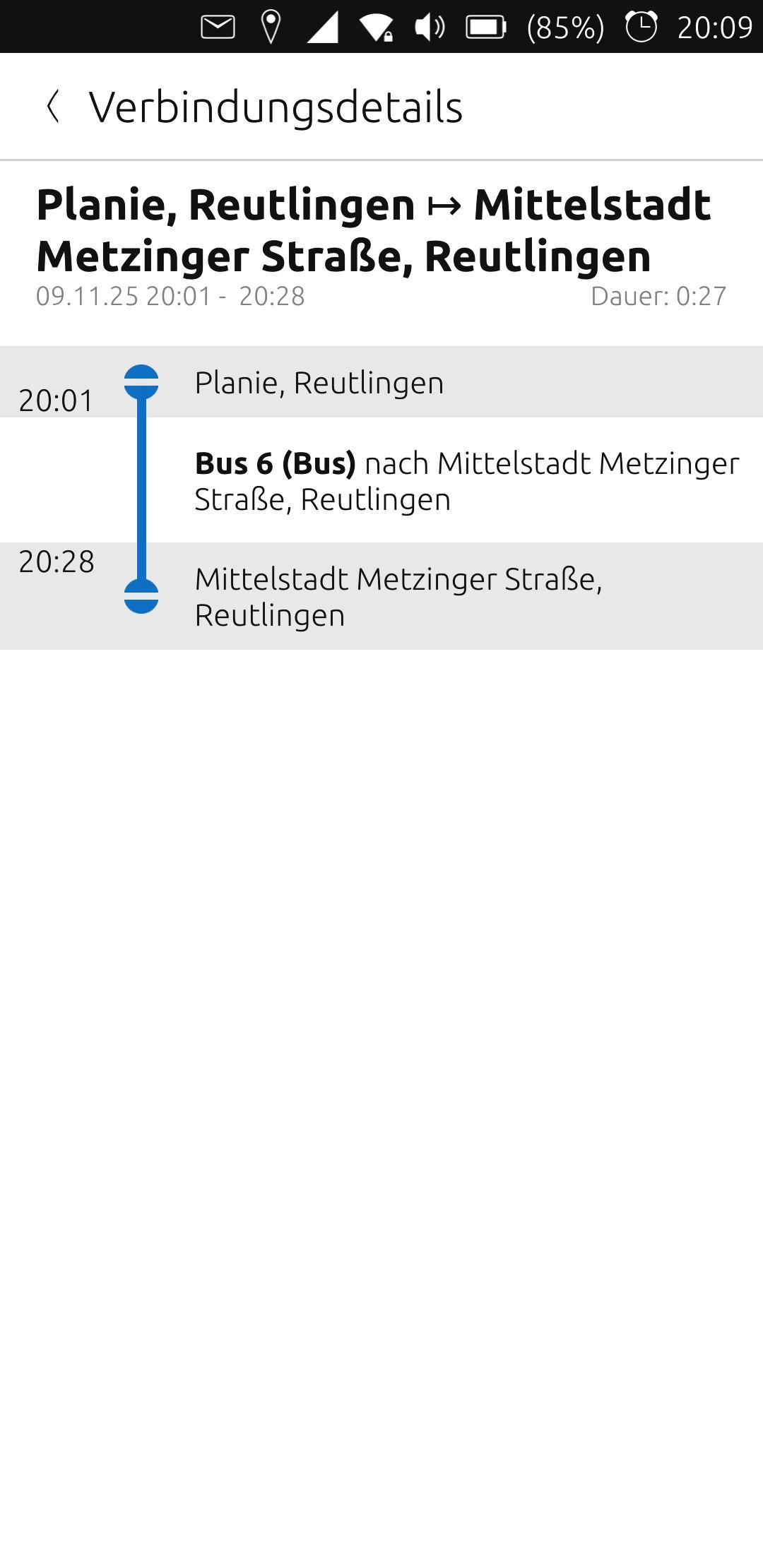This screenshot has height=1568, width=763.
Task: Tap the bold route heading text
Action: [x=374, y=230]
